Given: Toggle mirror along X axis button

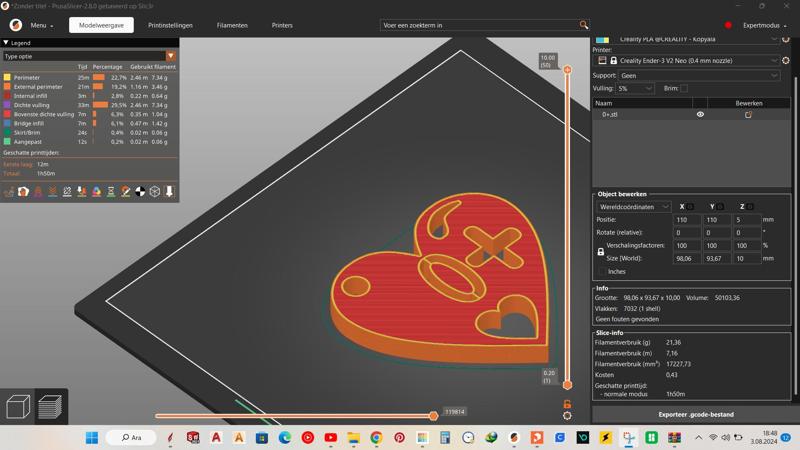Looking at the screenshot, I should 690,207.
